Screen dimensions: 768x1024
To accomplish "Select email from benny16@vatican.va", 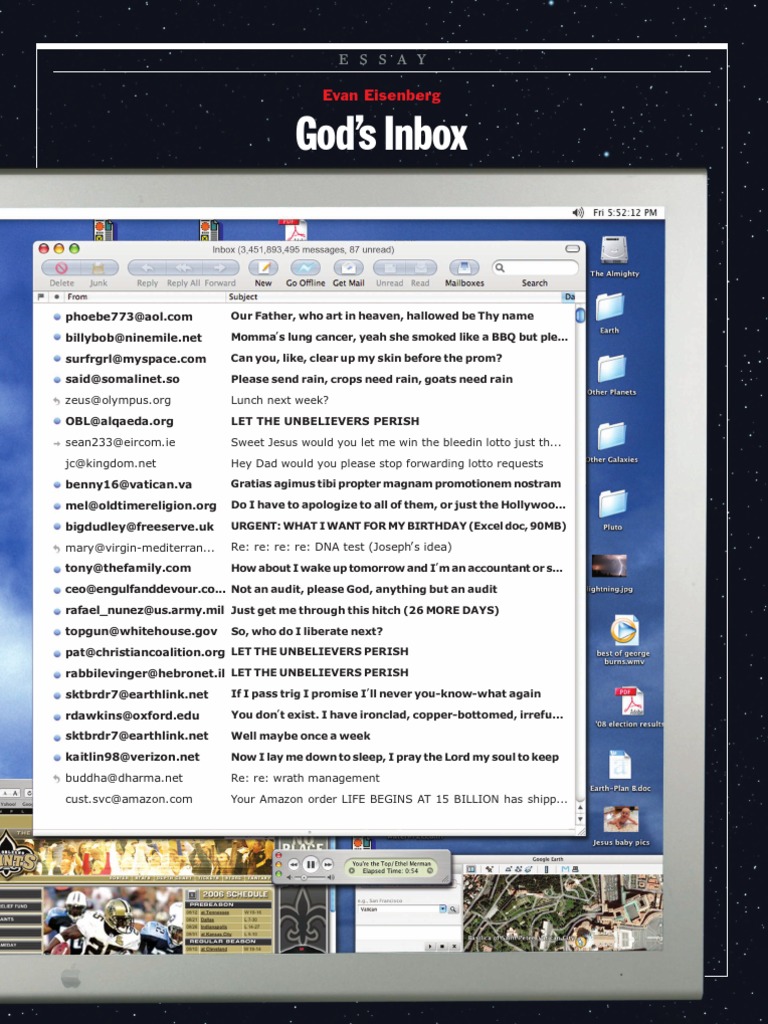I will tap(306, 484).
